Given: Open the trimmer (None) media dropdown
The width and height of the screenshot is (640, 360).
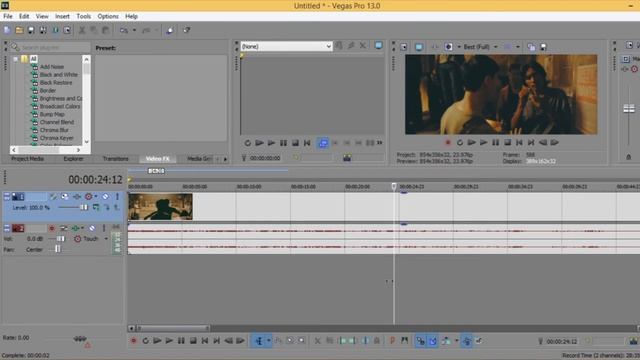Looking at the screenshot, I should 286,47.
